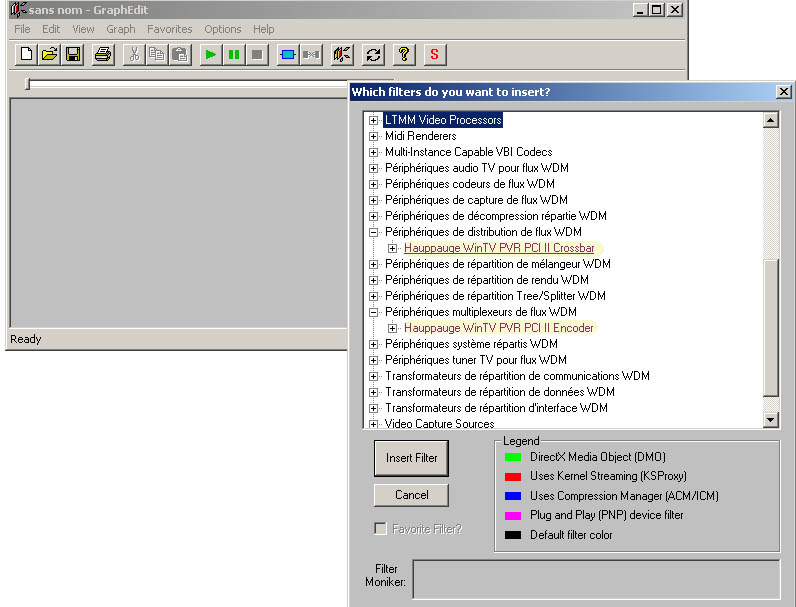Click the Insert Filter blue box icon
The width and height of the screenshot is (796, 607).
(x=287, y=54)
